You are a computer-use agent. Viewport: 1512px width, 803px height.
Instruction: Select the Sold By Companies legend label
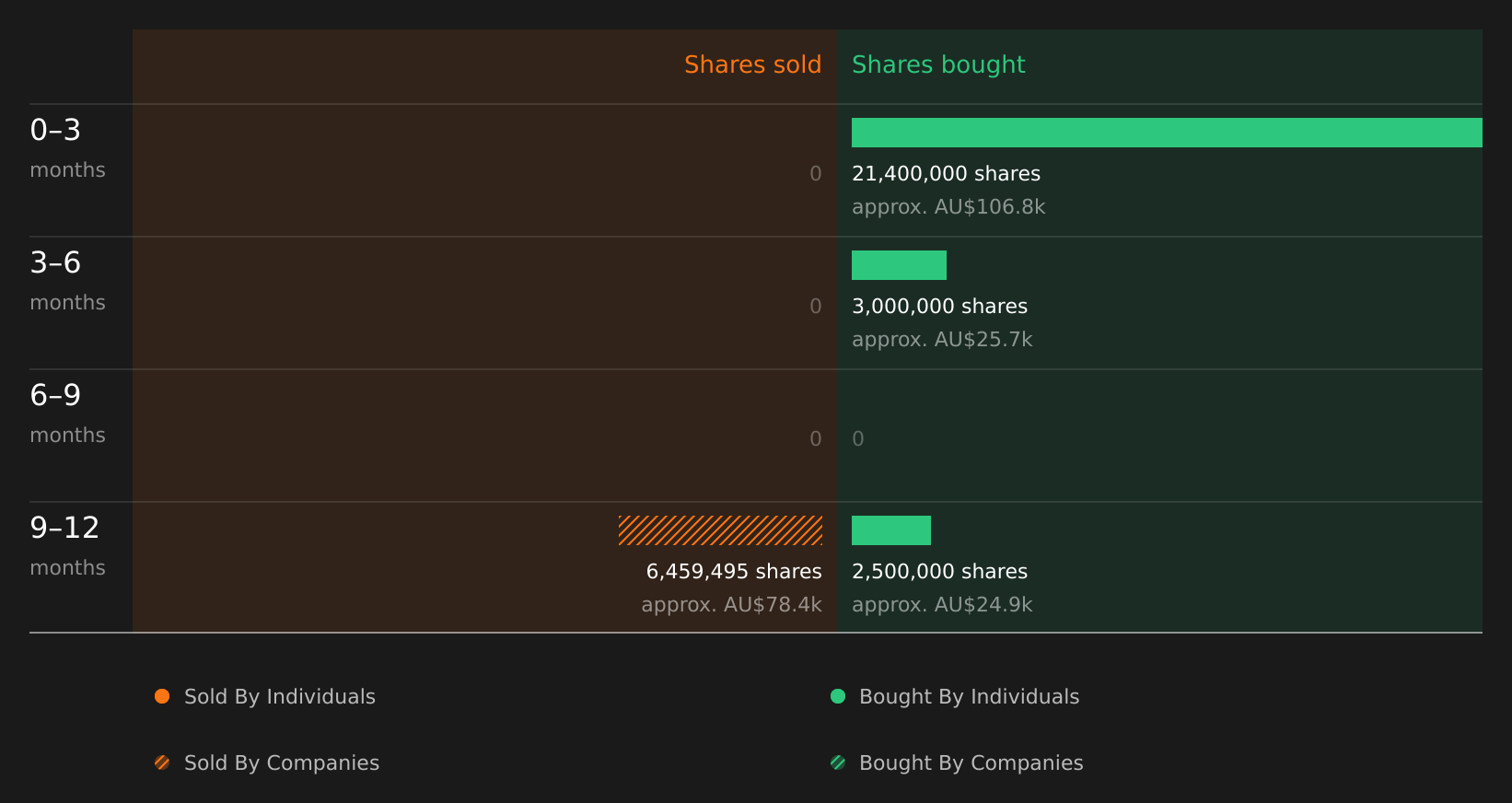[282, 763]
